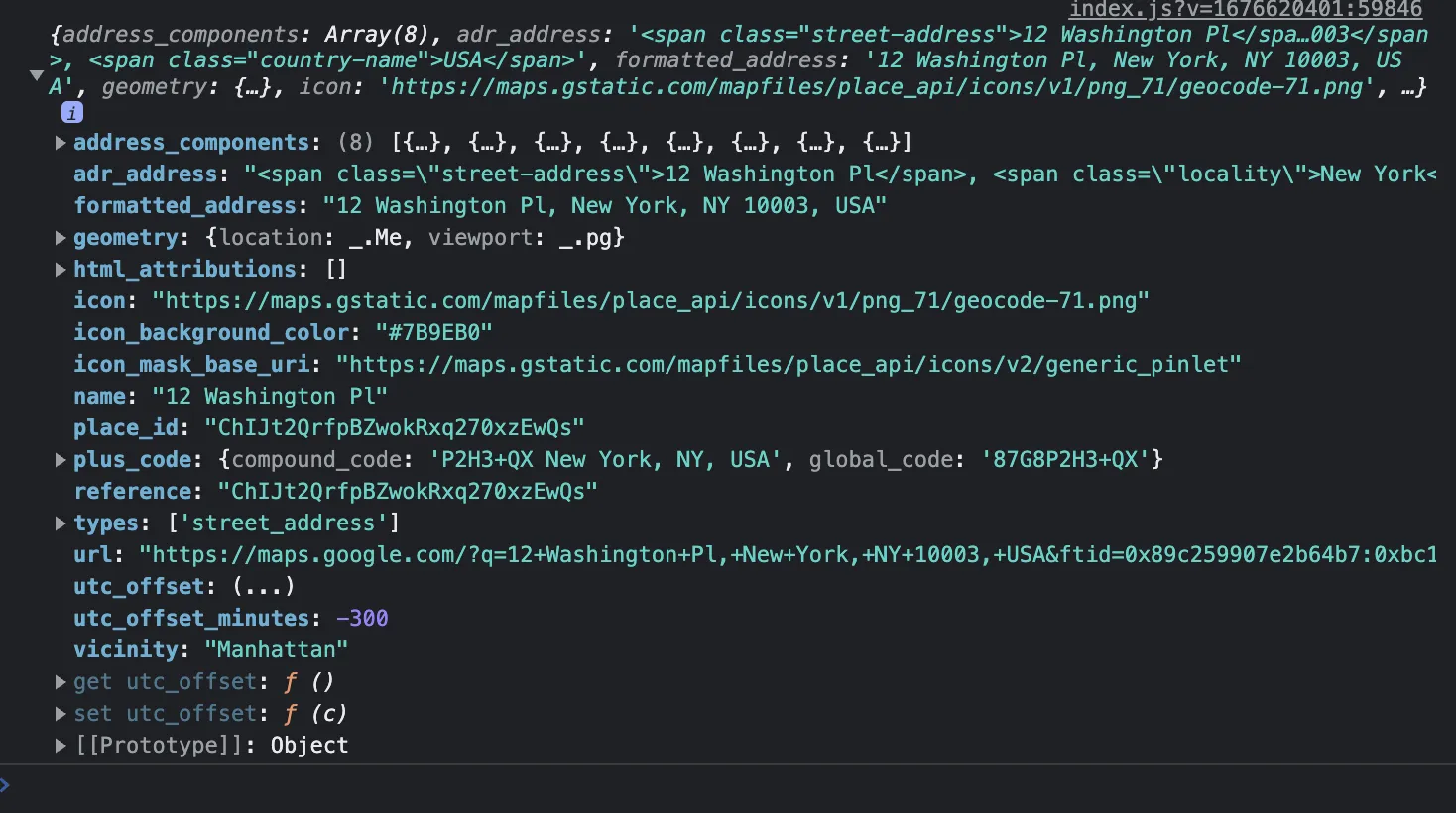The image size is (1456, 813).
Task: Click the geometry location value _.Me
Action: pos(375,238)
